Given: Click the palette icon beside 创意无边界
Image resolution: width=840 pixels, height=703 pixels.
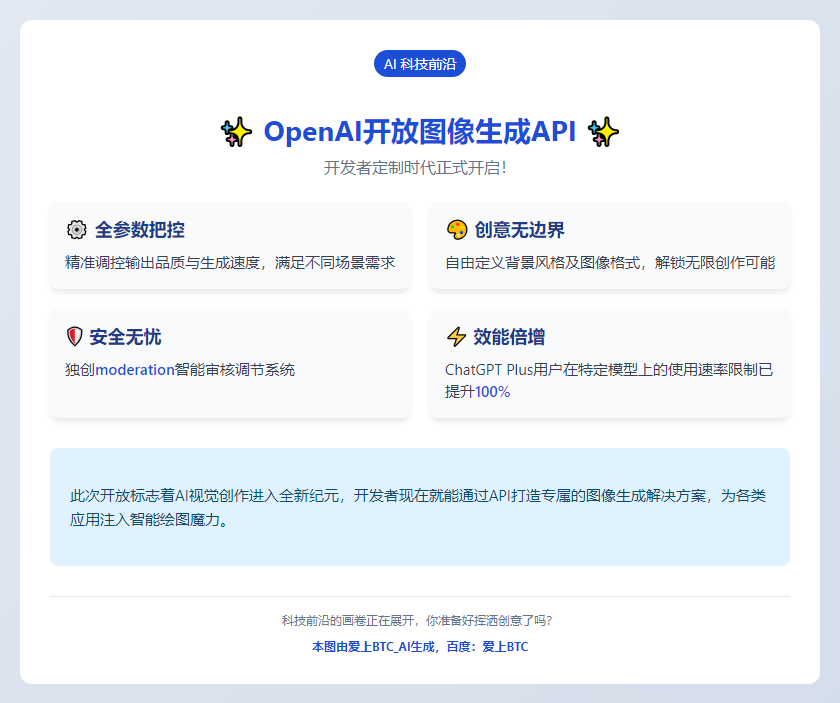Looking at the screenshot, I should 457,230.
